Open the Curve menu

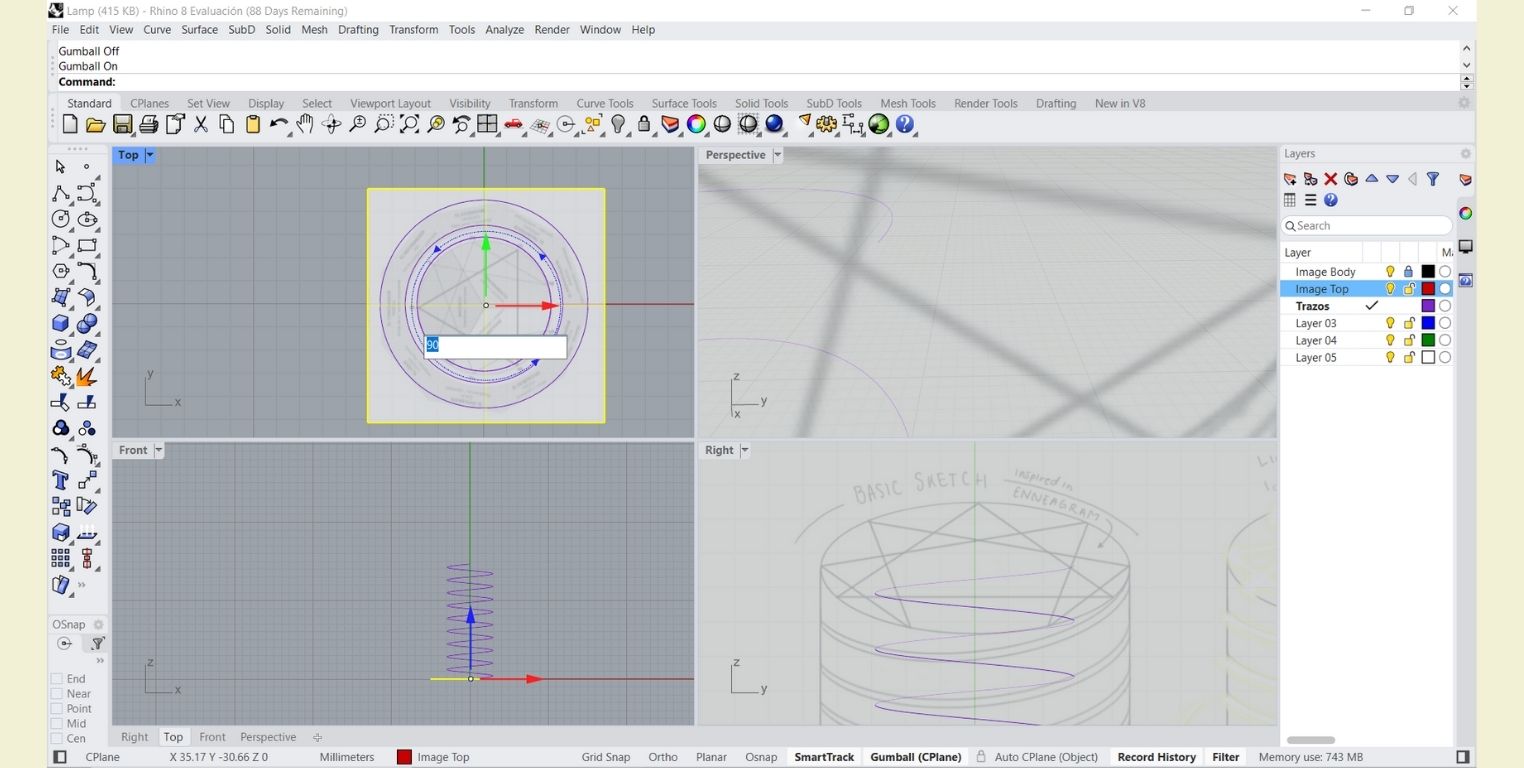[x=157, y=30]
